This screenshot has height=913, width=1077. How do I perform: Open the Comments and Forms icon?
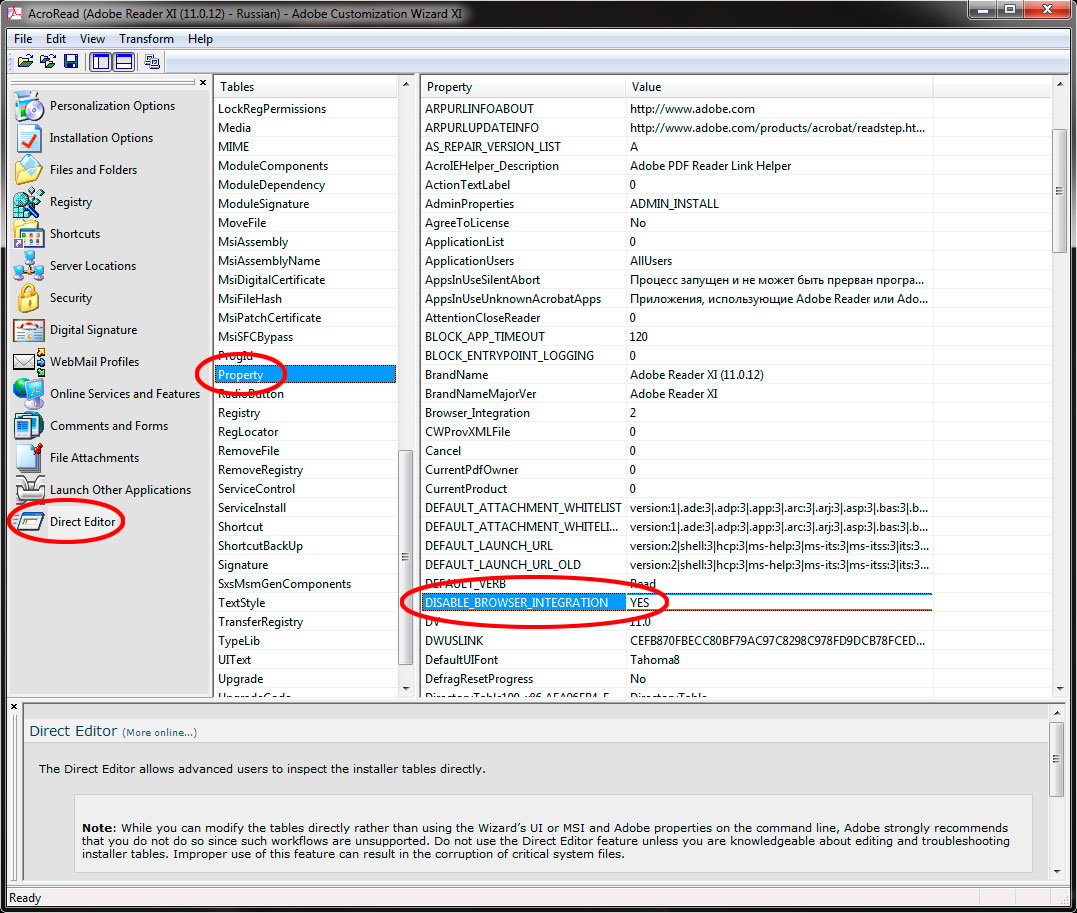tap(29, 426)
